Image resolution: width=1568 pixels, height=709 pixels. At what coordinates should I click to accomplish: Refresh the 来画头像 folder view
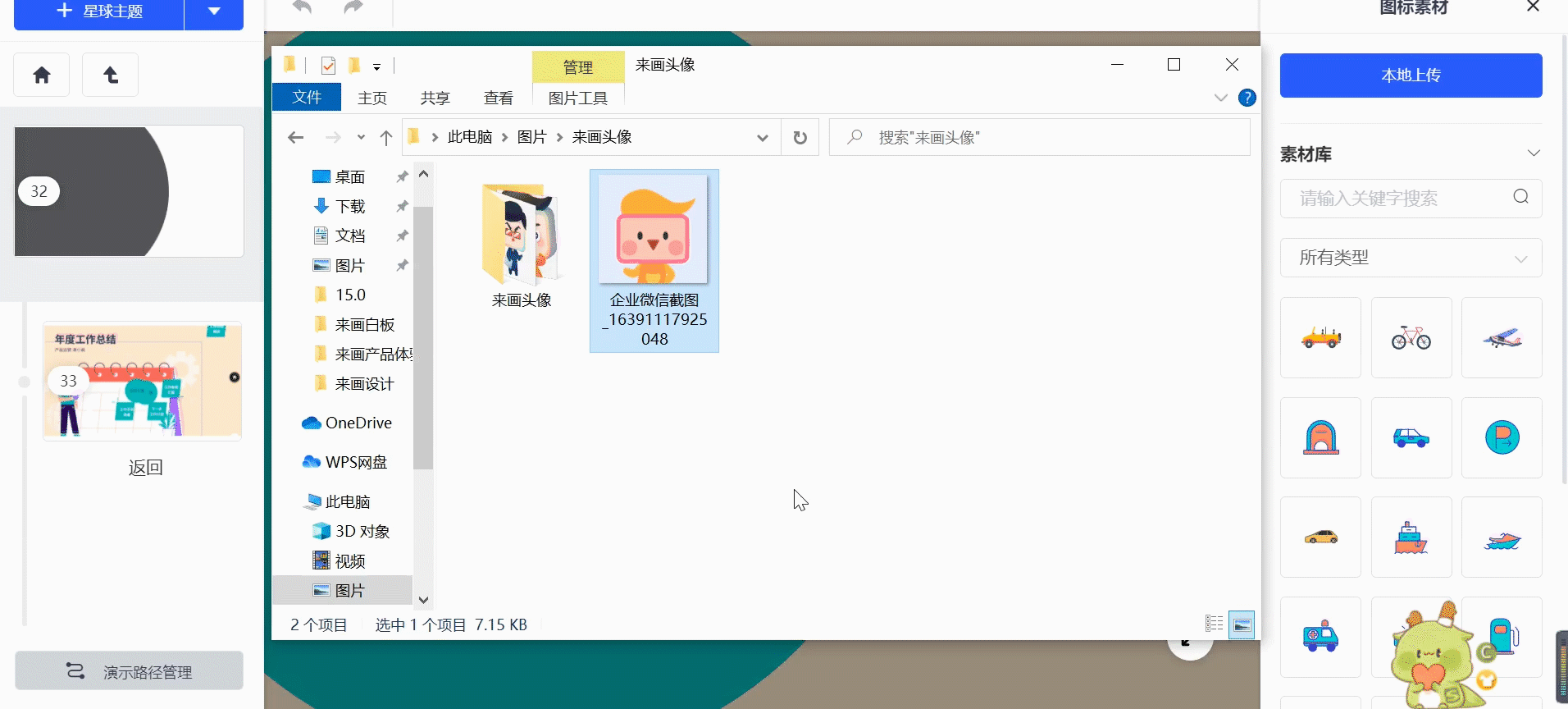coord(800,137)
